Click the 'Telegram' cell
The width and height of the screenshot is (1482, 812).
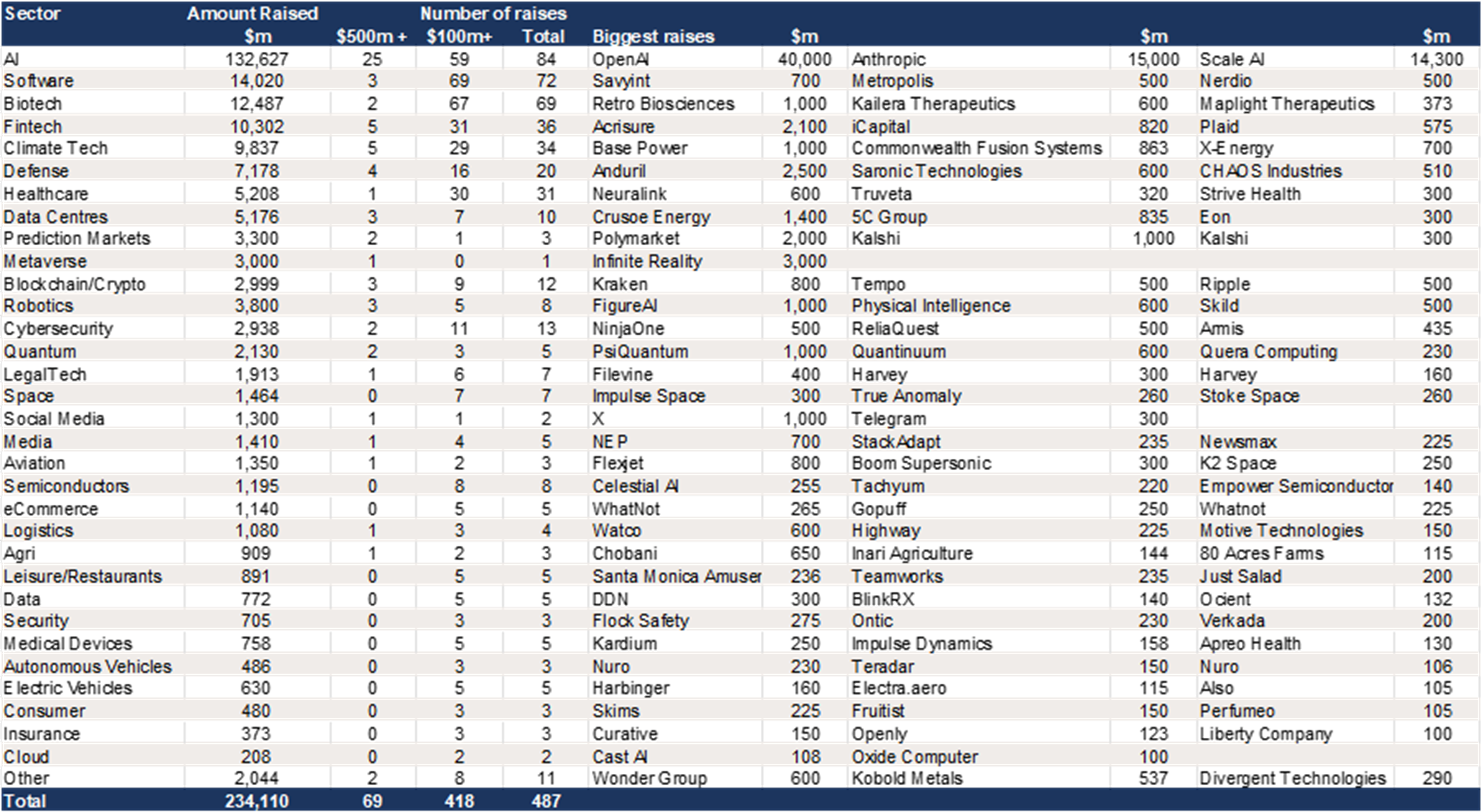pos(889,419)
